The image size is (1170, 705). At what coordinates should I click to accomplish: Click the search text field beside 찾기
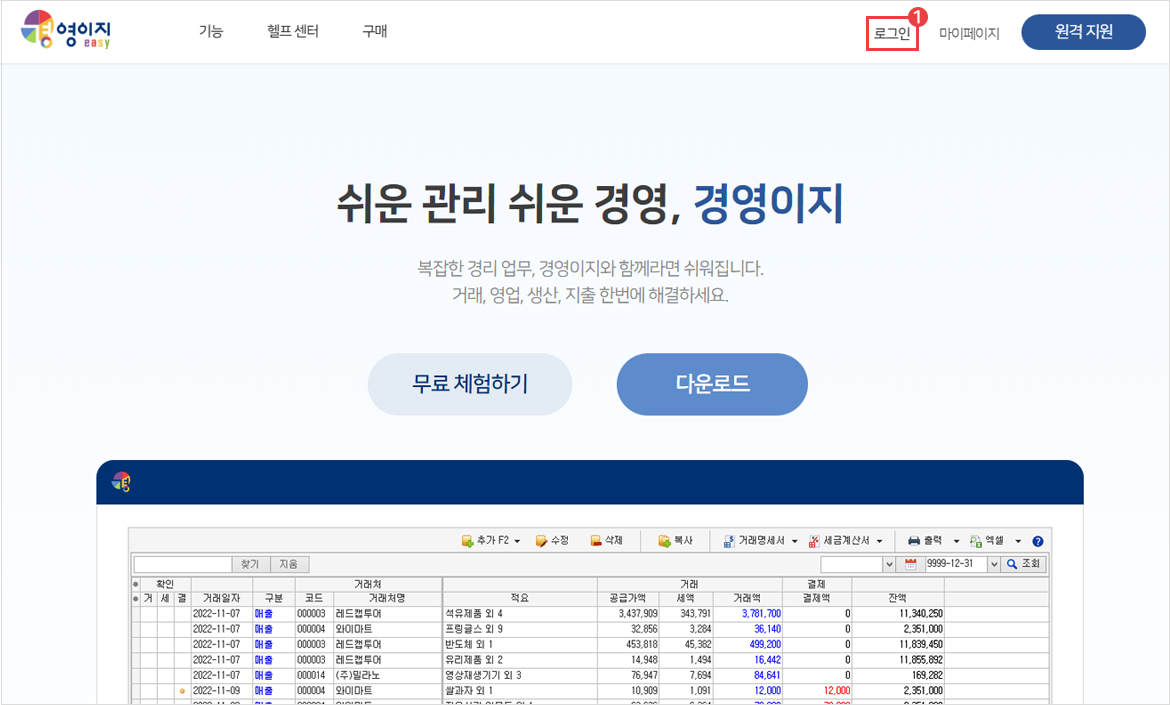click(x=183, y=564)
